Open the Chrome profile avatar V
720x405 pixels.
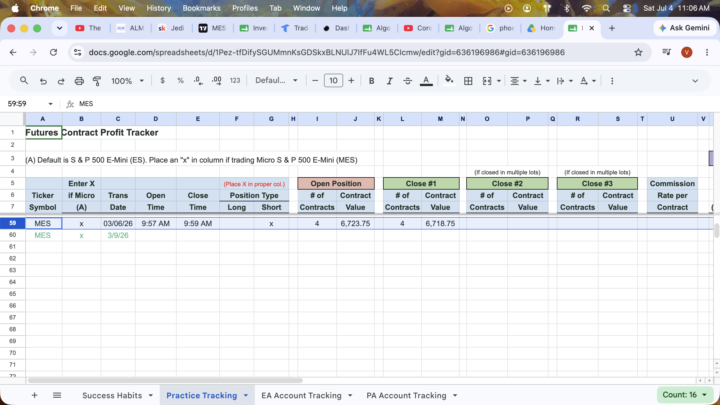(686, 52)
